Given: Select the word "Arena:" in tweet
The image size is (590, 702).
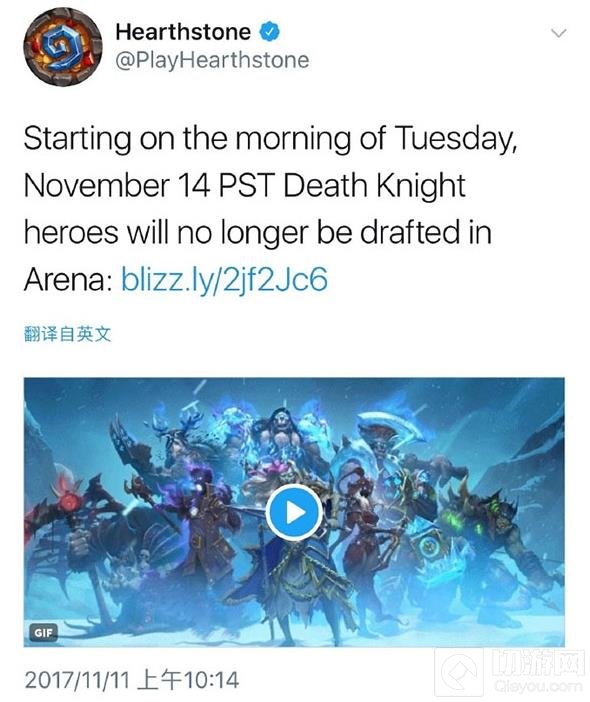Looking at the screenshot, I should point(68,280).
